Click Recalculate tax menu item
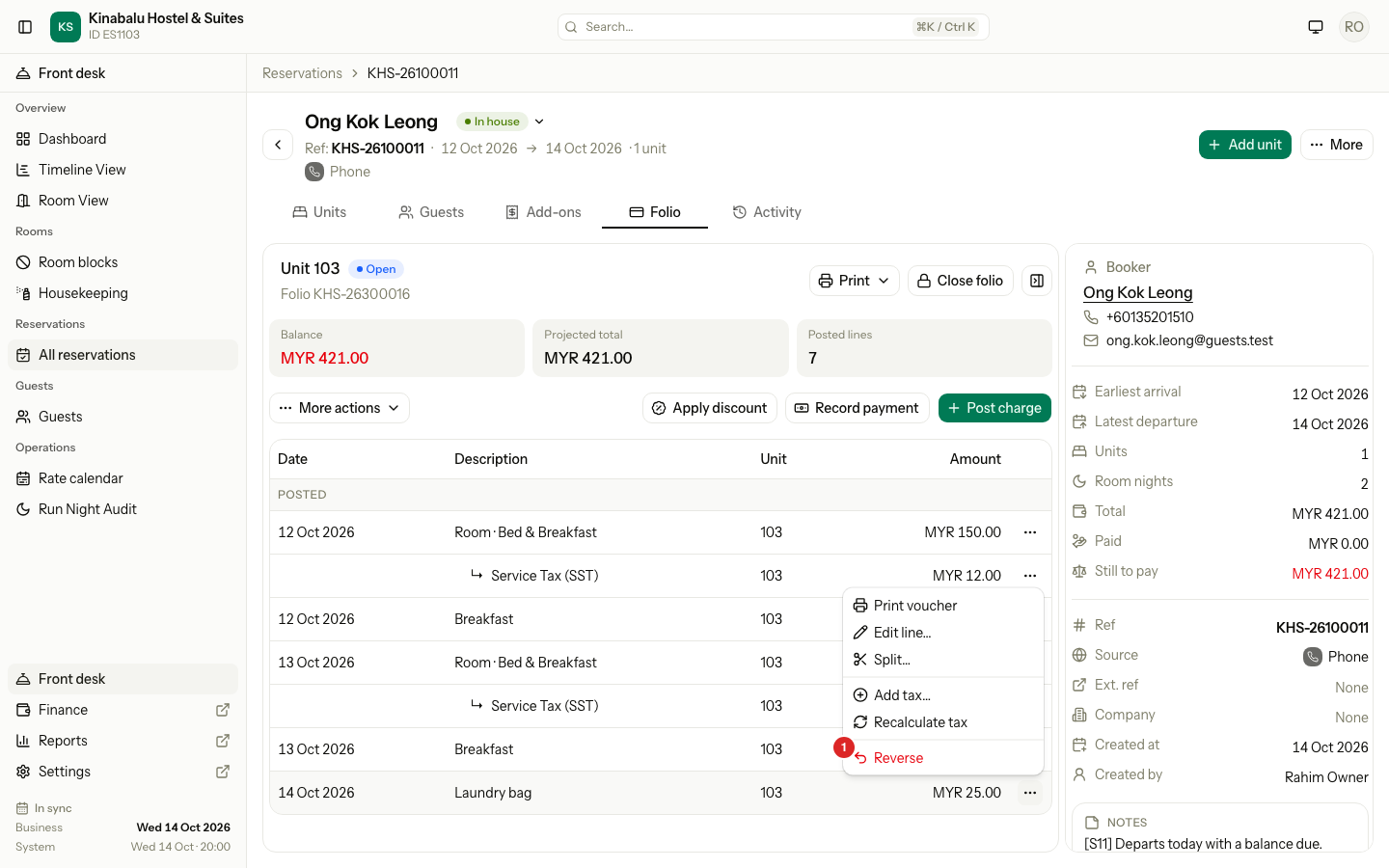Viewport: 1389px width, 868px height. (943, 722)
